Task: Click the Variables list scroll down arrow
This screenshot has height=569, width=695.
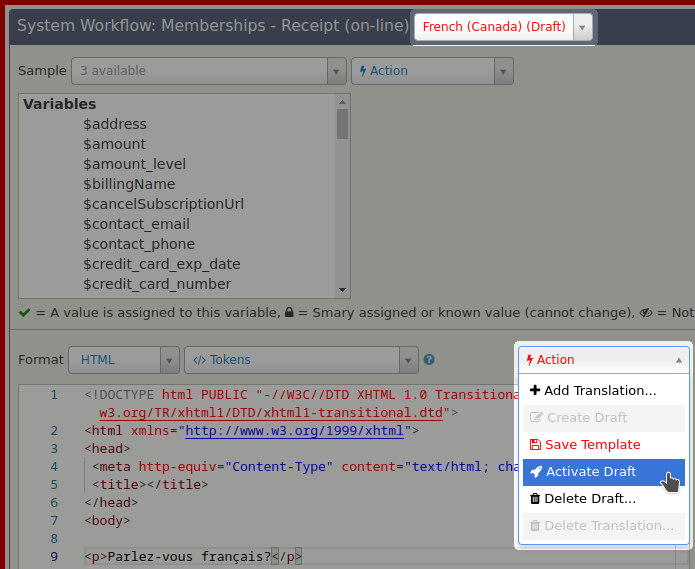Action: [x=342, y=290]
